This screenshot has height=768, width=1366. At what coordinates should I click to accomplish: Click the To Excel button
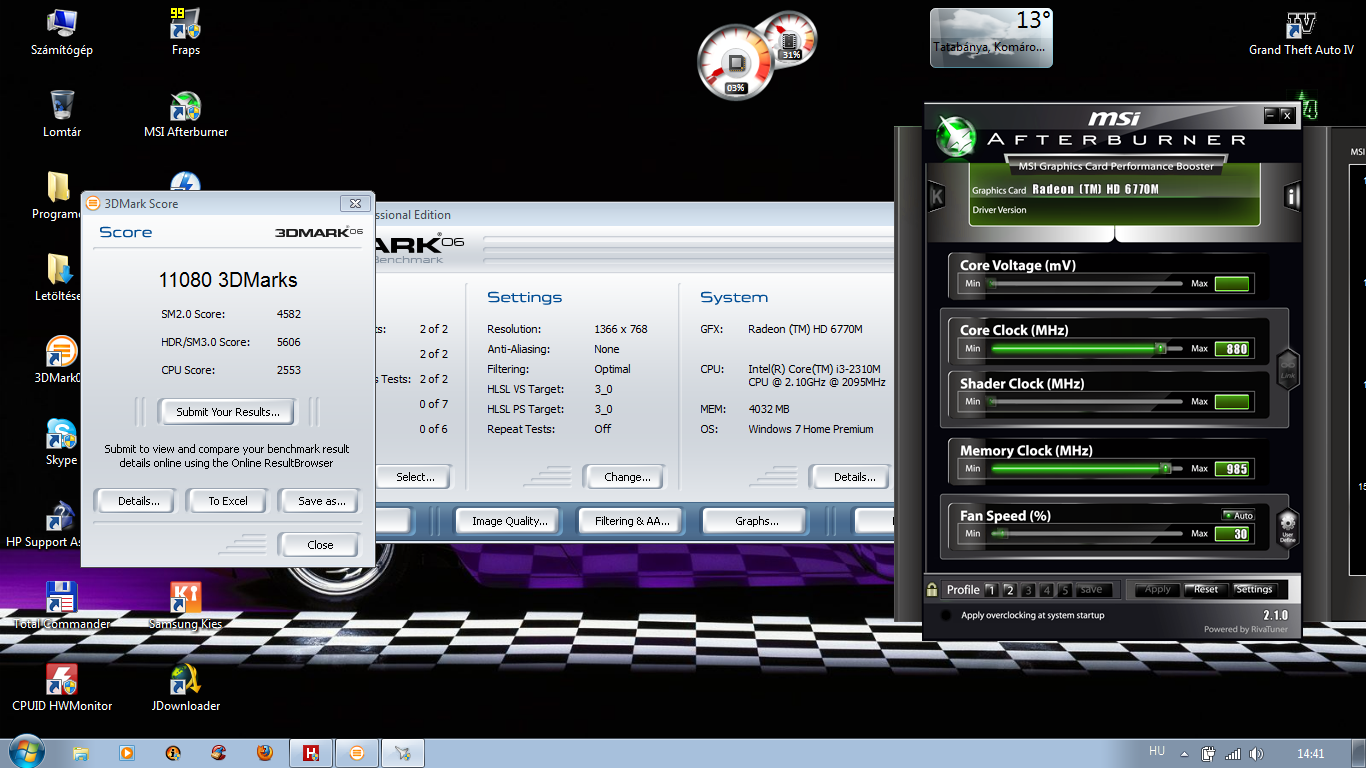click(x=228, y=501)
